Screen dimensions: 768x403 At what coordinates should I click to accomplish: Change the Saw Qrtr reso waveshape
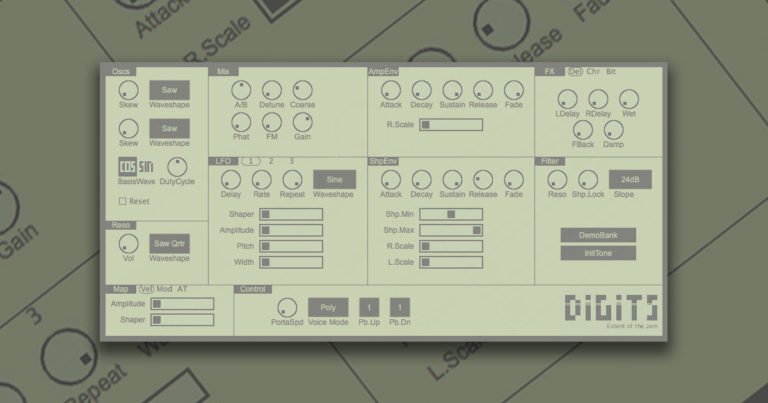pos(169,243)
